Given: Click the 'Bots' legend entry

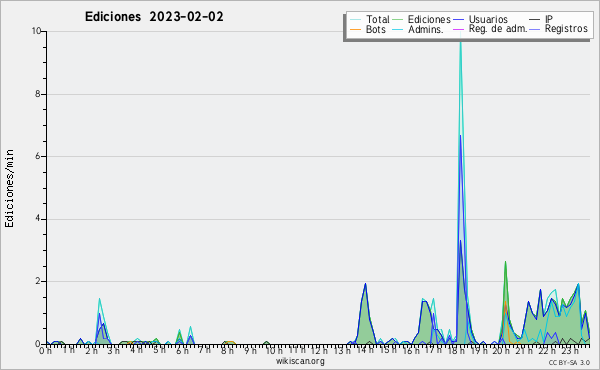Looking at the screenshot, I should click(375, 29).
